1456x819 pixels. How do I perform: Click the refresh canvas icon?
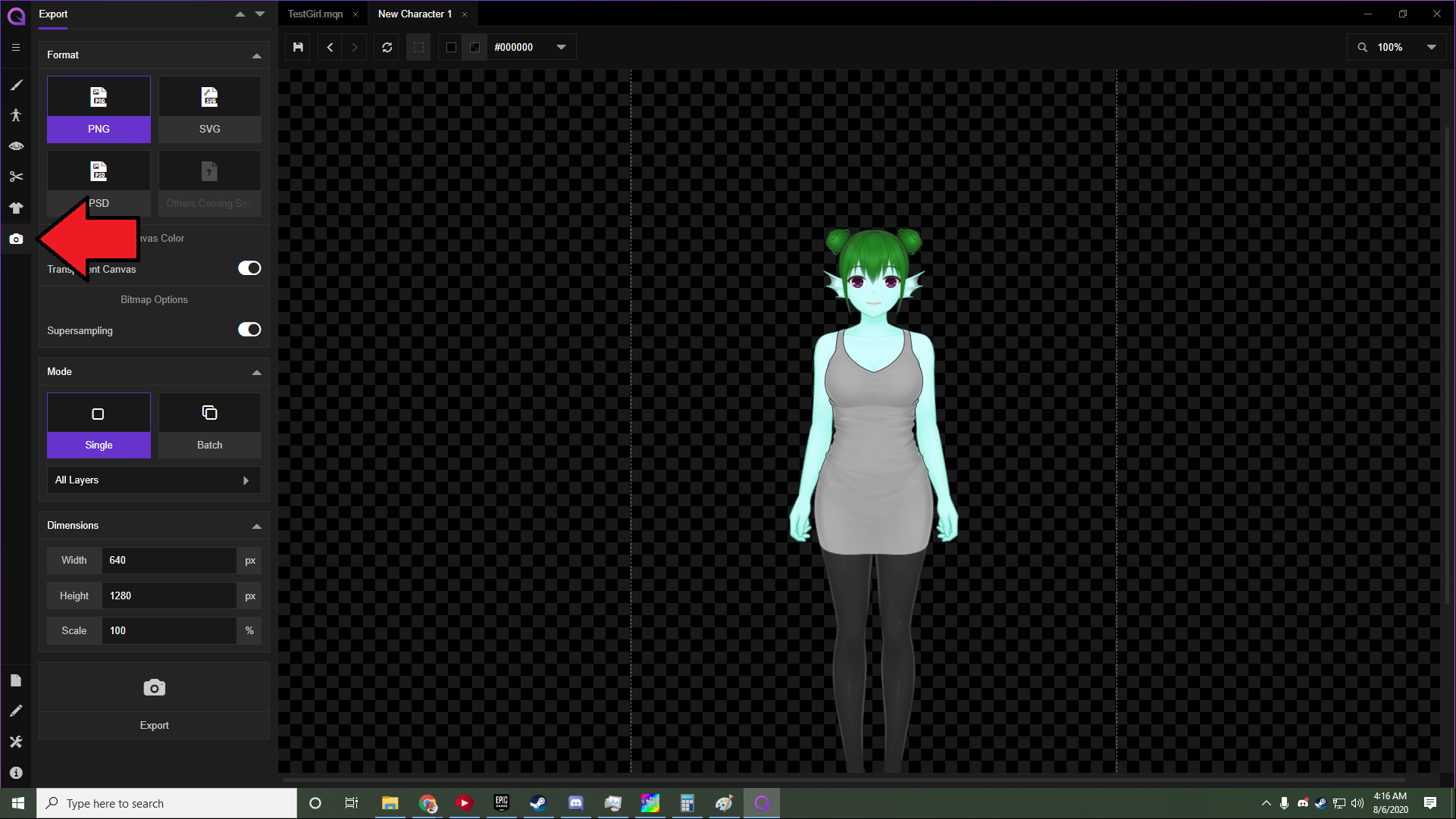(387, 47)
